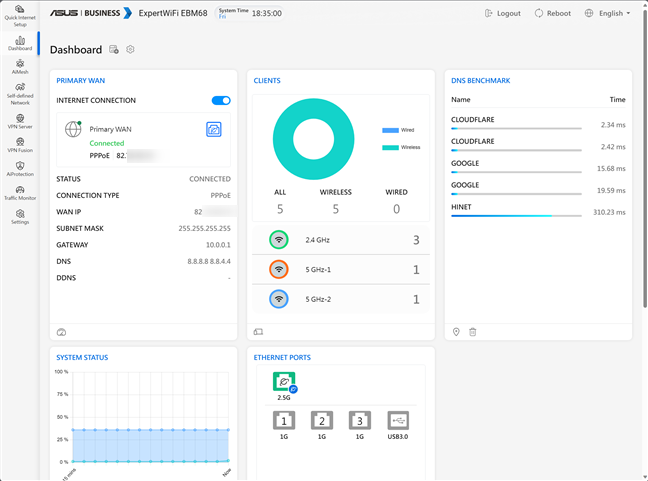Click the CLOUDFLARE entry at 2.42 ms
This screenshot has height=481, width=648.
(x=538, y=145)
